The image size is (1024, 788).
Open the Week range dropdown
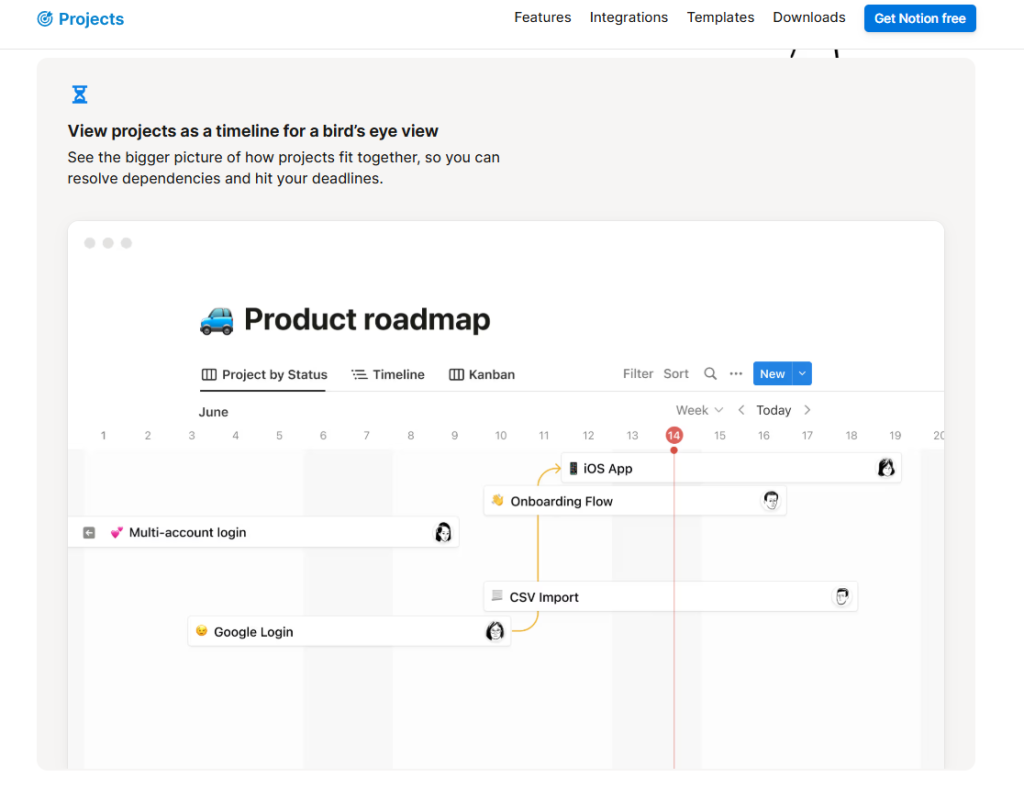pos(699,410)
